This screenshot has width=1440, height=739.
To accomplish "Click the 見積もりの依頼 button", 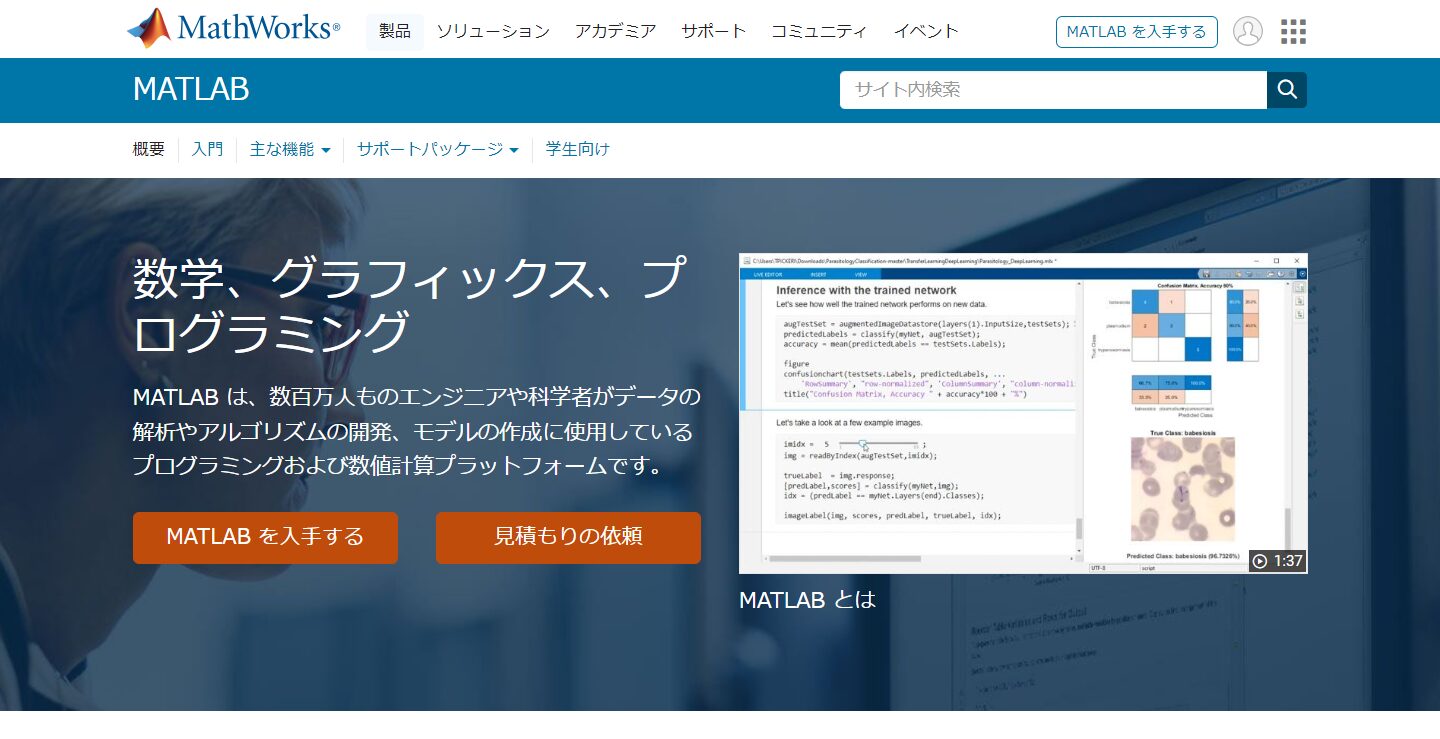I will [568, 537].
